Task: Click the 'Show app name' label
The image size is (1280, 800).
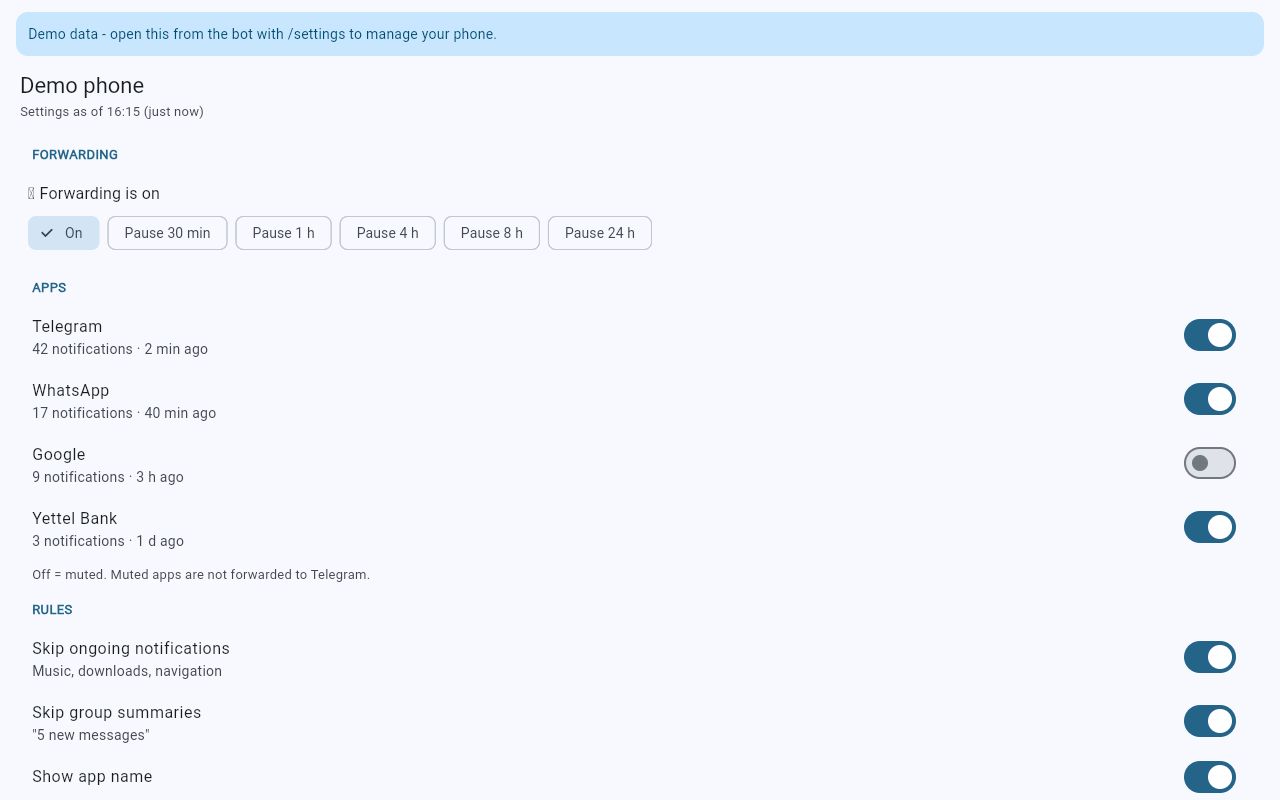Action: (x=92, y=777)
